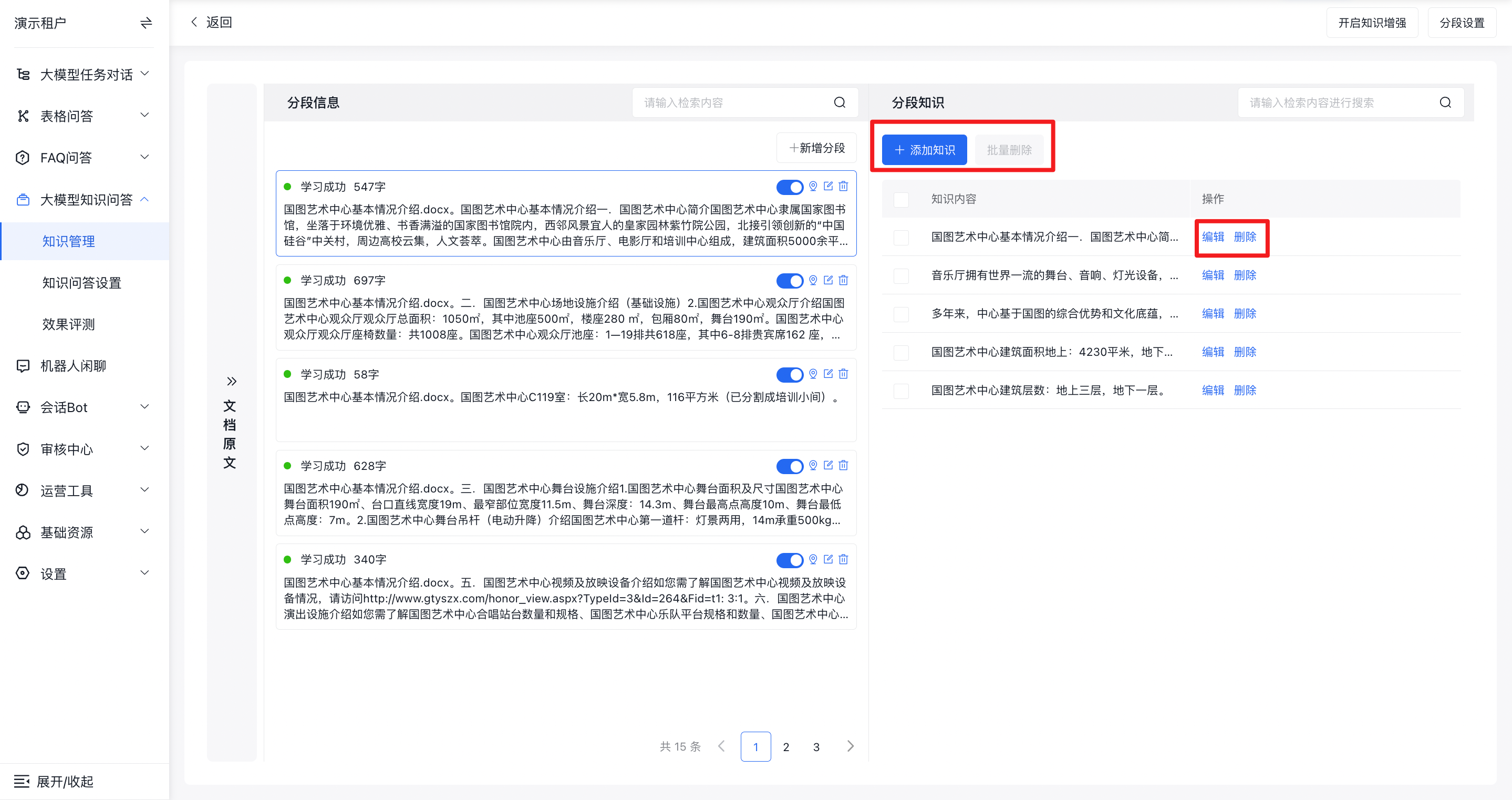
Task: Click edit icon on the 547字 segment
Action: [x=828, y=186]
